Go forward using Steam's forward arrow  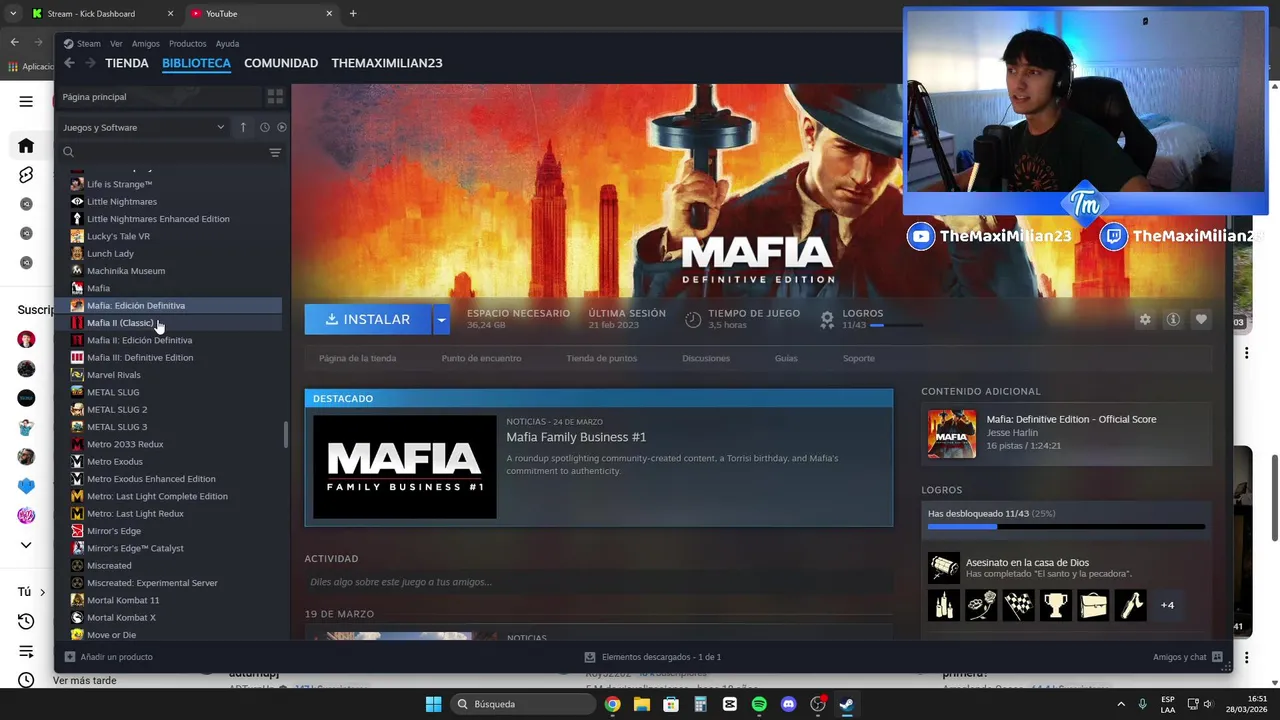(90, 63)
